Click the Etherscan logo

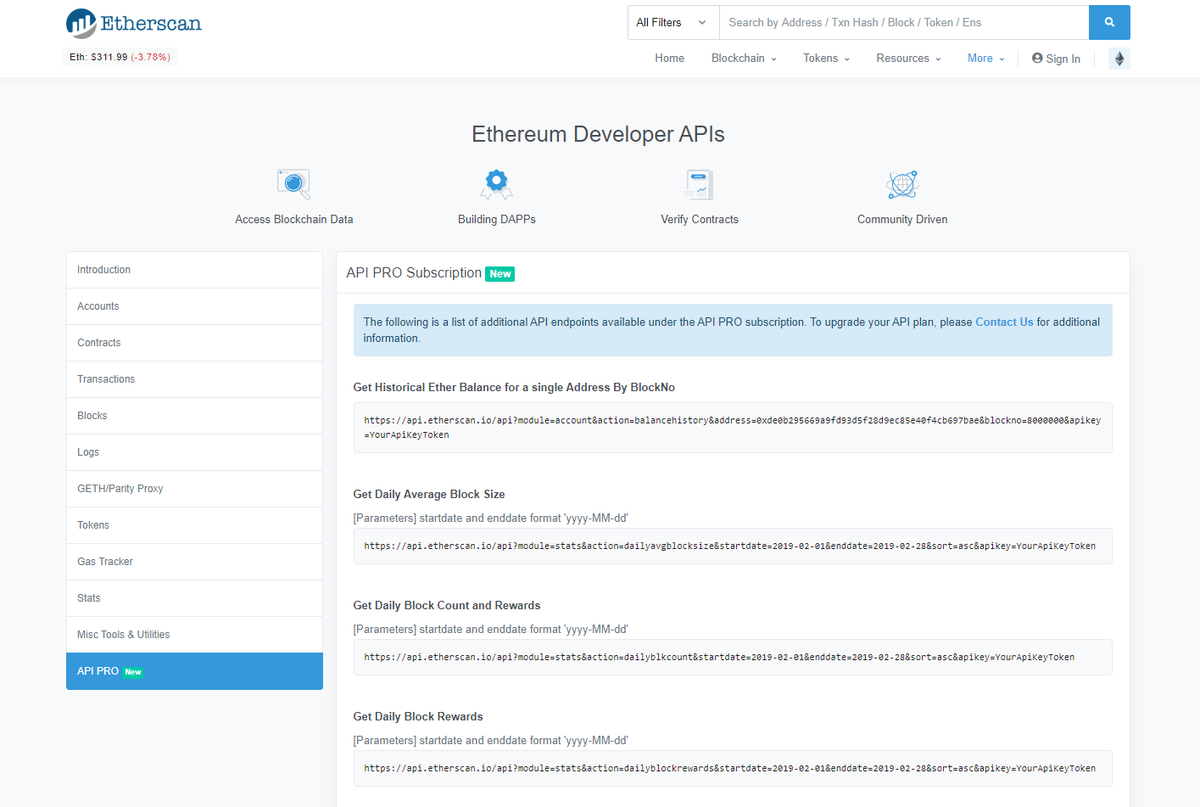pos(133,22)
